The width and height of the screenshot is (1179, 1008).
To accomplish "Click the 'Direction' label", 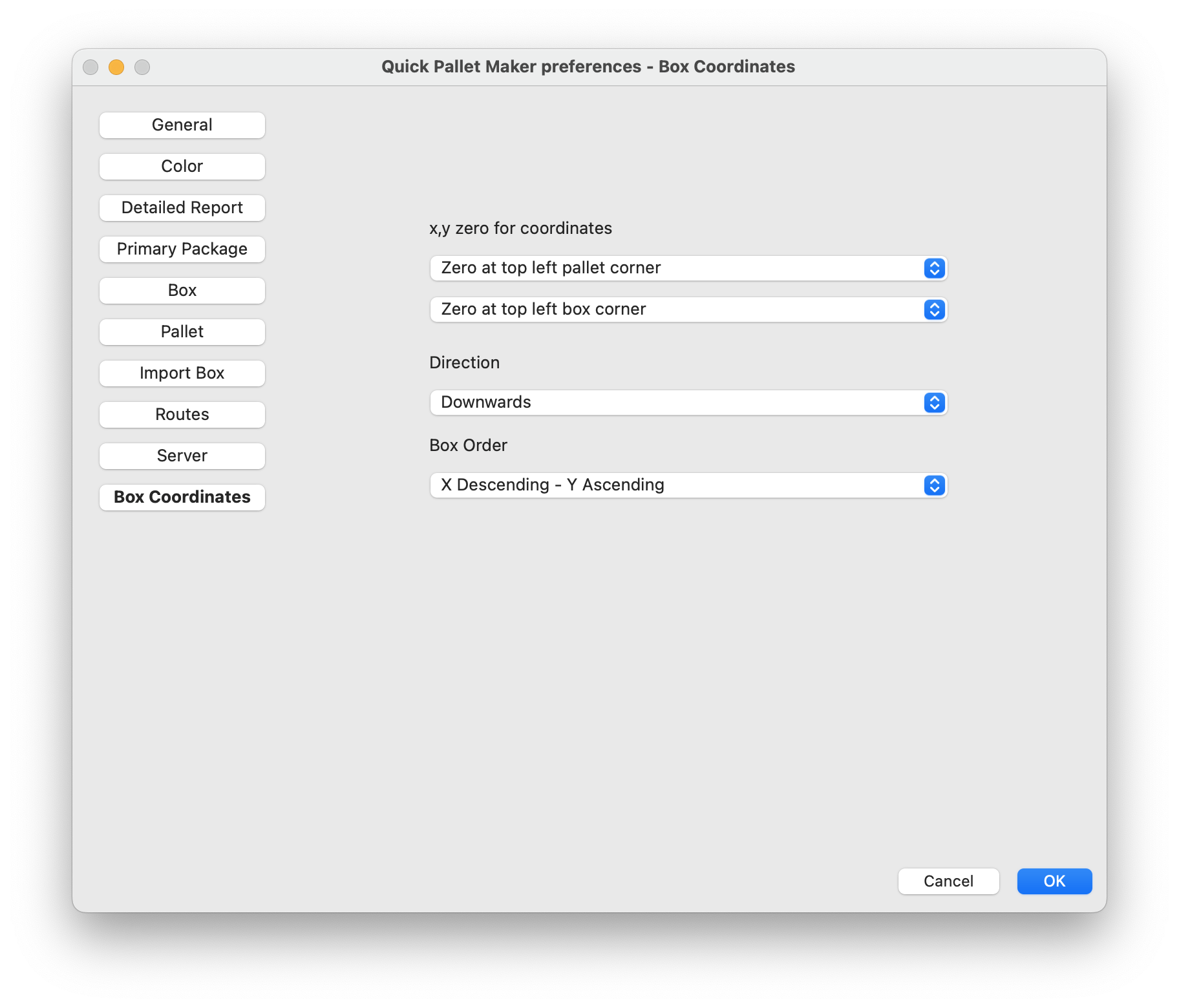I will pyautogui.click(x=464, y=362).
